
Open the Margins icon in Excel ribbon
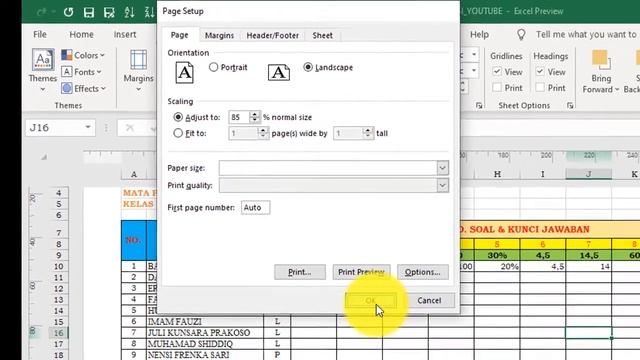coord(138,60)
